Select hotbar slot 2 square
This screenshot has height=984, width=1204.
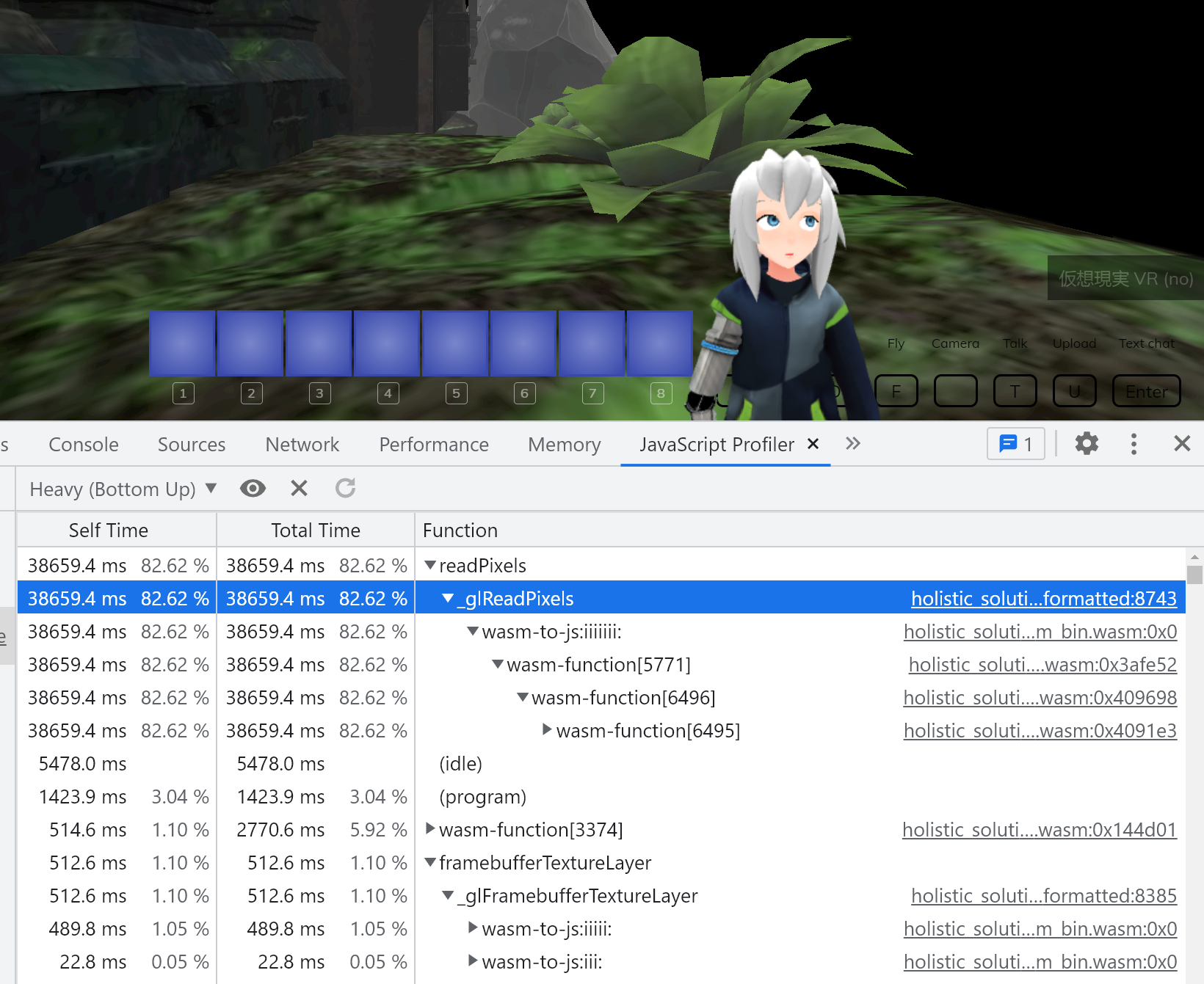(250, 343)
